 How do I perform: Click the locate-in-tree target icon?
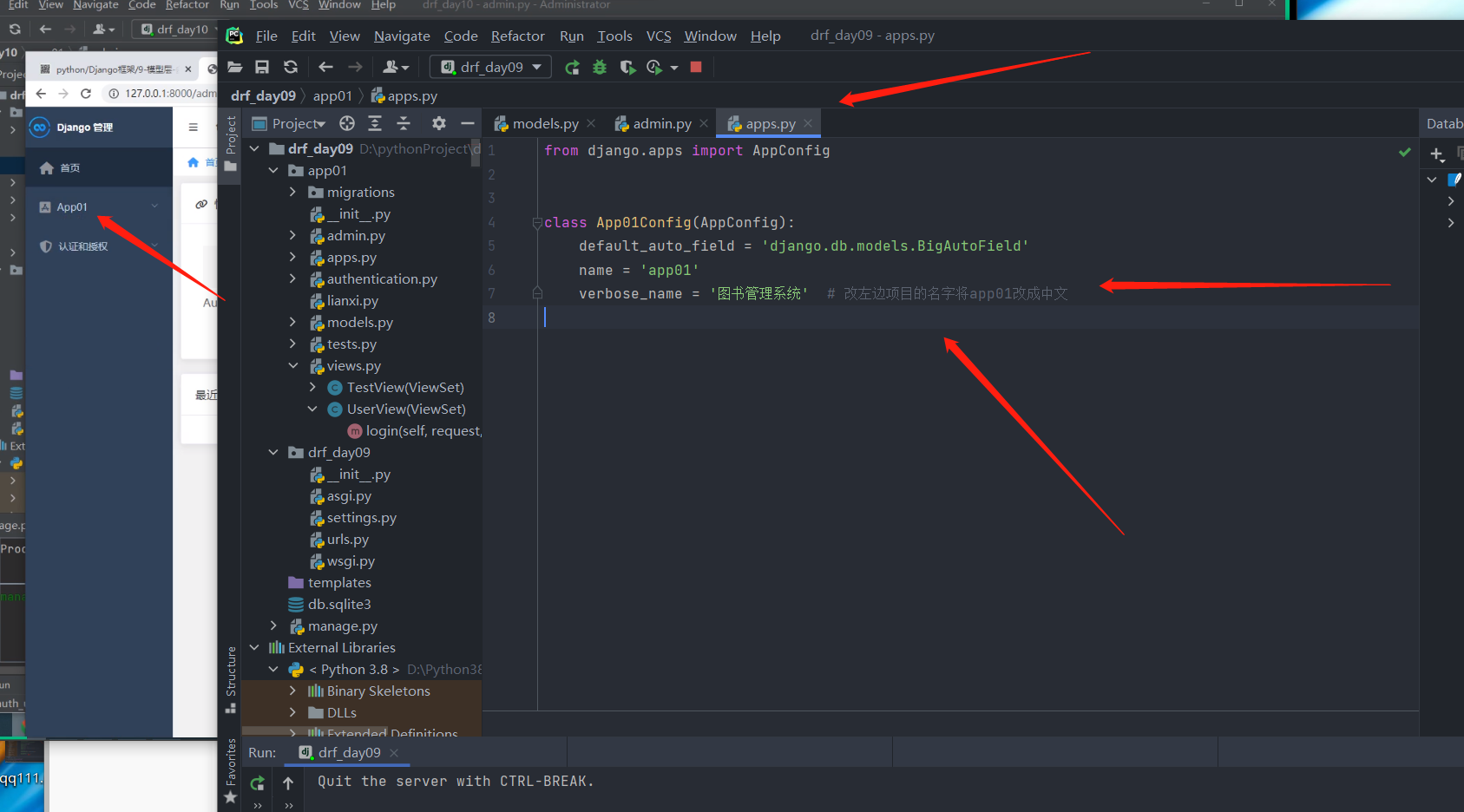tap(347, 123)
